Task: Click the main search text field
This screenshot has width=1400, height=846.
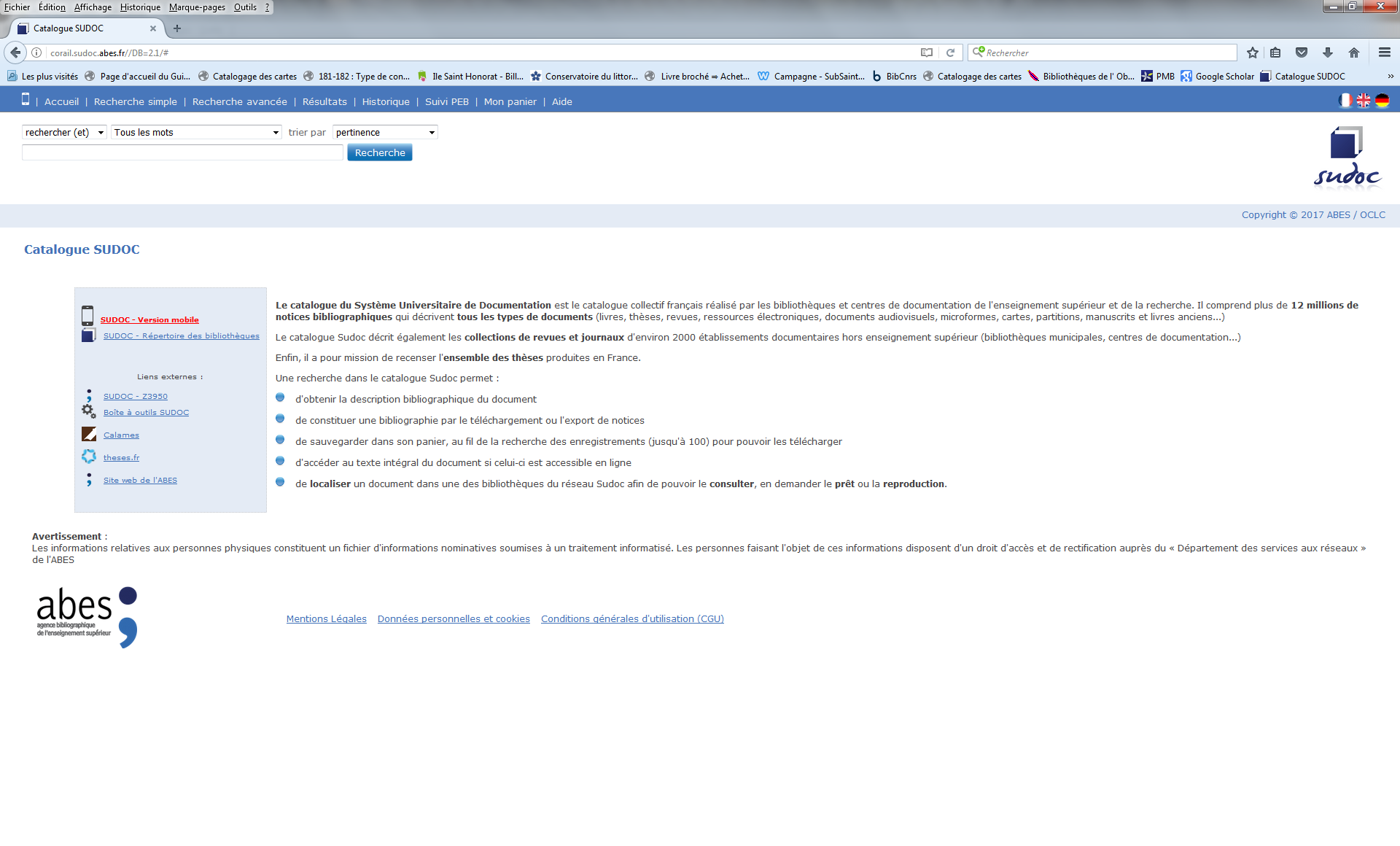Action: (x=182, y=152)
